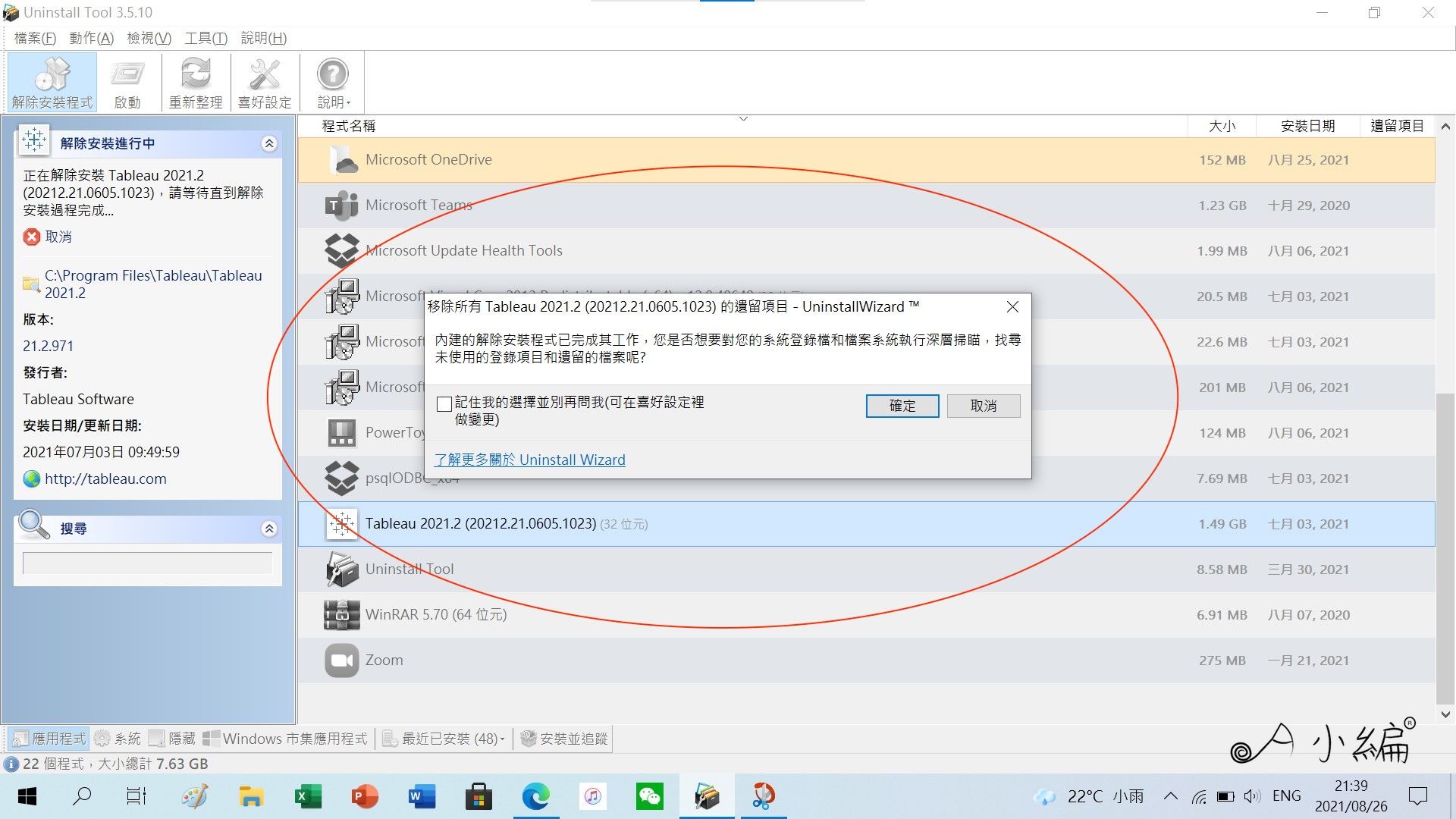The image size is (1456, 819).
Task: Sort by 遺留項目 column header
Action: (1398, 126)
